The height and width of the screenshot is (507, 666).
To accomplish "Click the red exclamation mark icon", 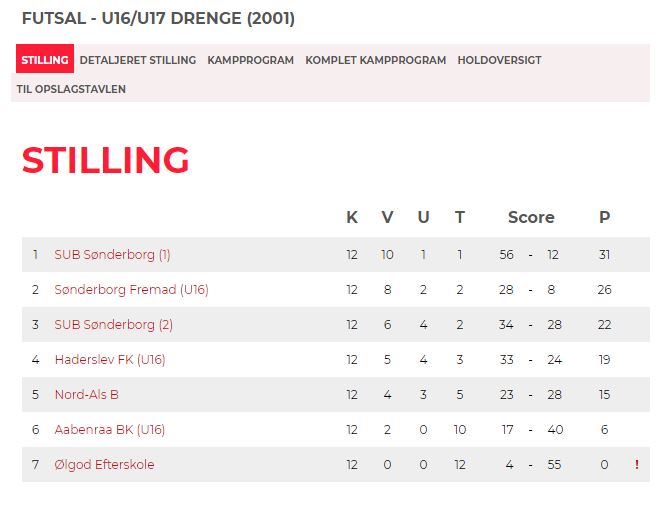I will (637, 465).
